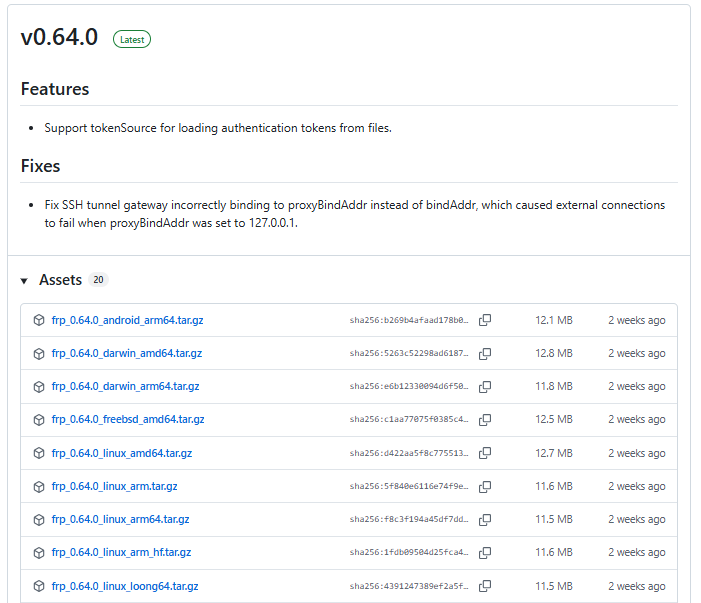Click hash sha256:5f840e6116e74f9e

pyautogui.click(x=409, y=486)
